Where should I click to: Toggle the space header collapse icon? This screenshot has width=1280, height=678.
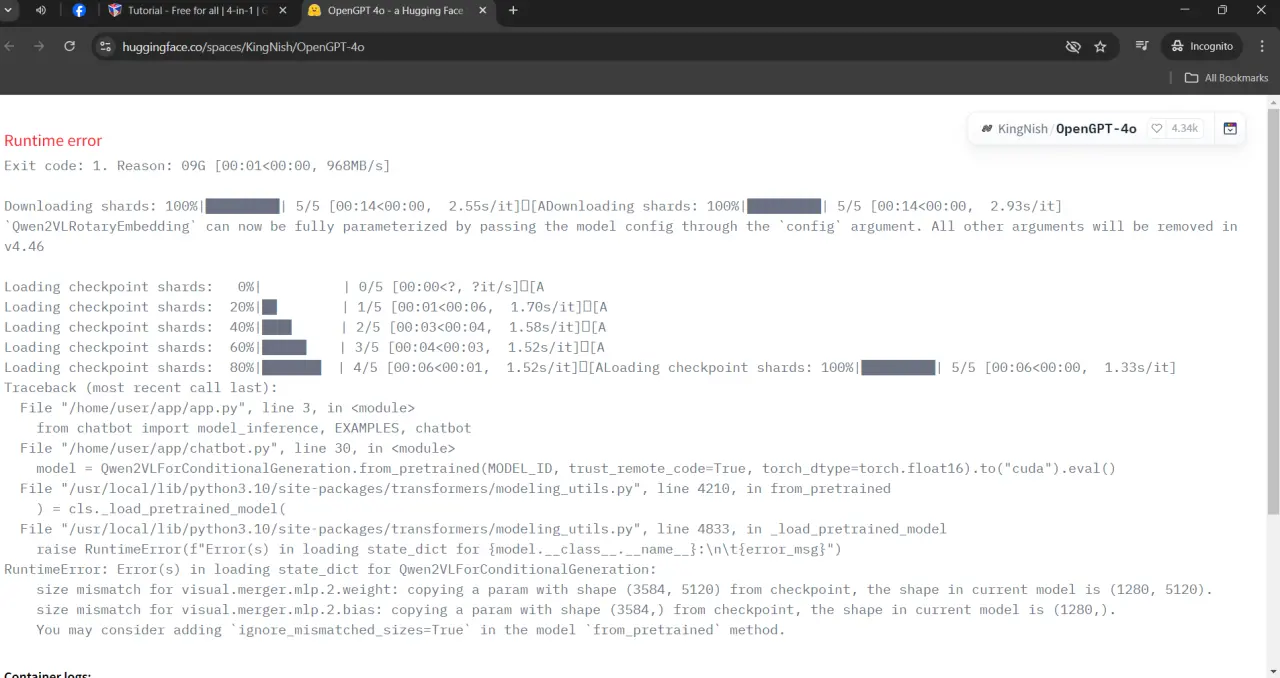coord(1230,129)
